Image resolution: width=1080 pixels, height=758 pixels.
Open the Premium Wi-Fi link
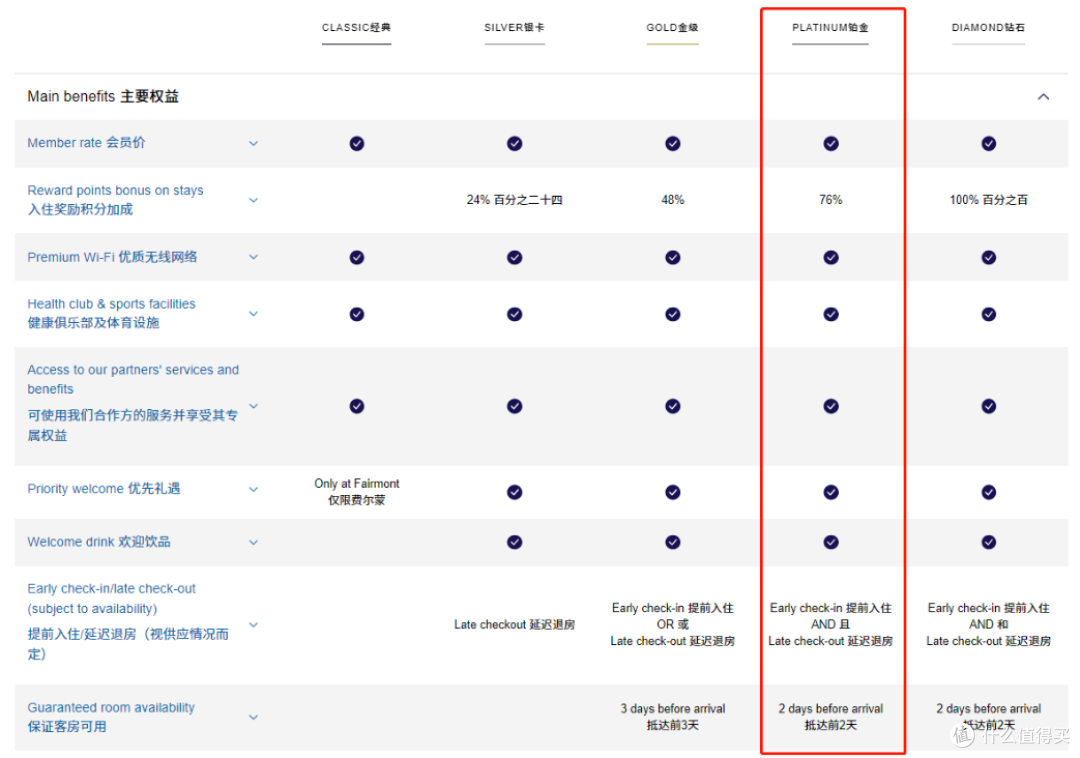point(112,257)
